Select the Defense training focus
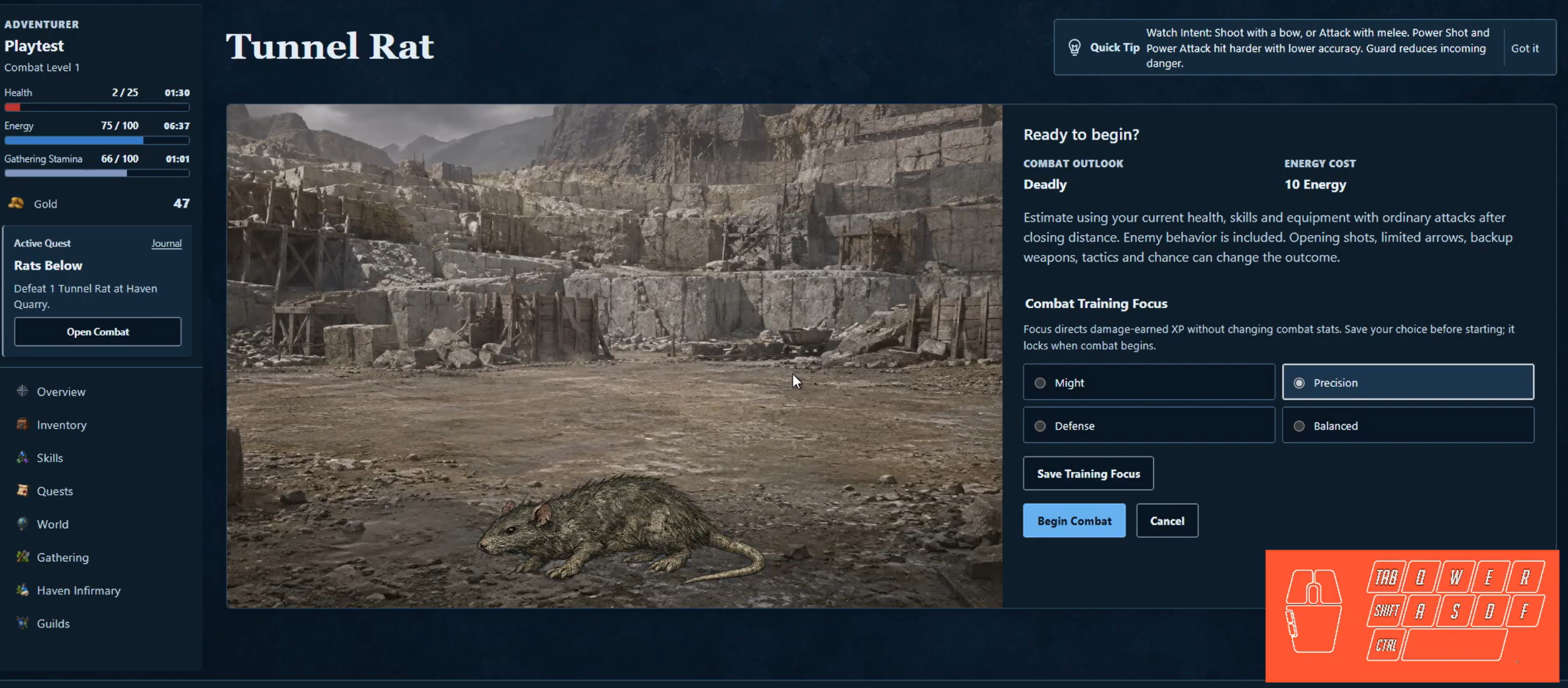The height and width of the screenshot is (688, 1568). pos(1148,425)
